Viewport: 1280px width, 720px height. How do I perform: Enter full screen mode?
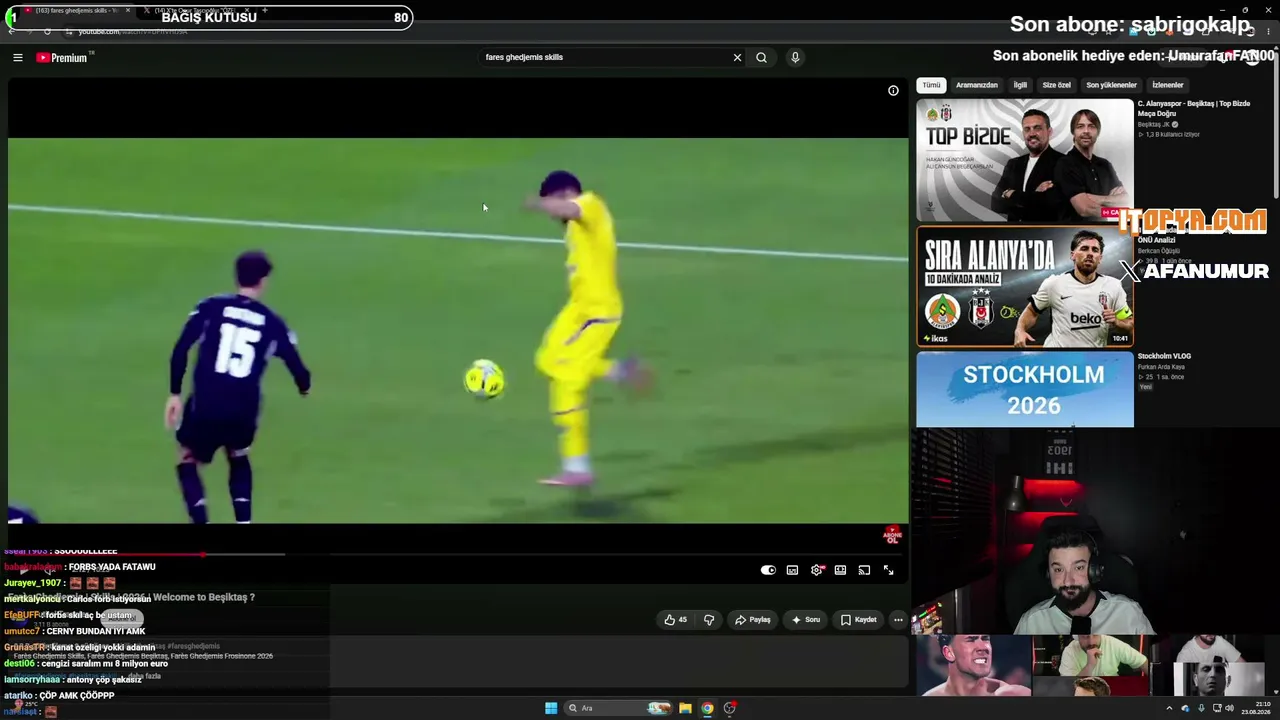pyautogui.click(x=888, y=570)
